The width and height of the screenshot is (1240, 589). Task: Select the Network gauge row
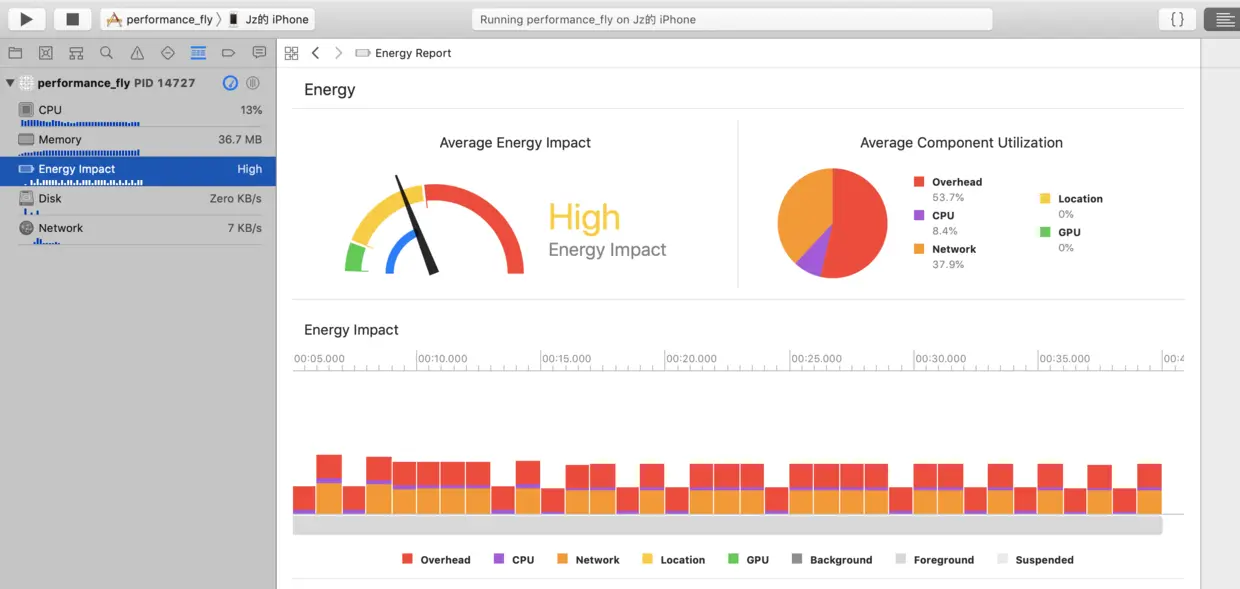pyautogui.click(x=138, y=230)
